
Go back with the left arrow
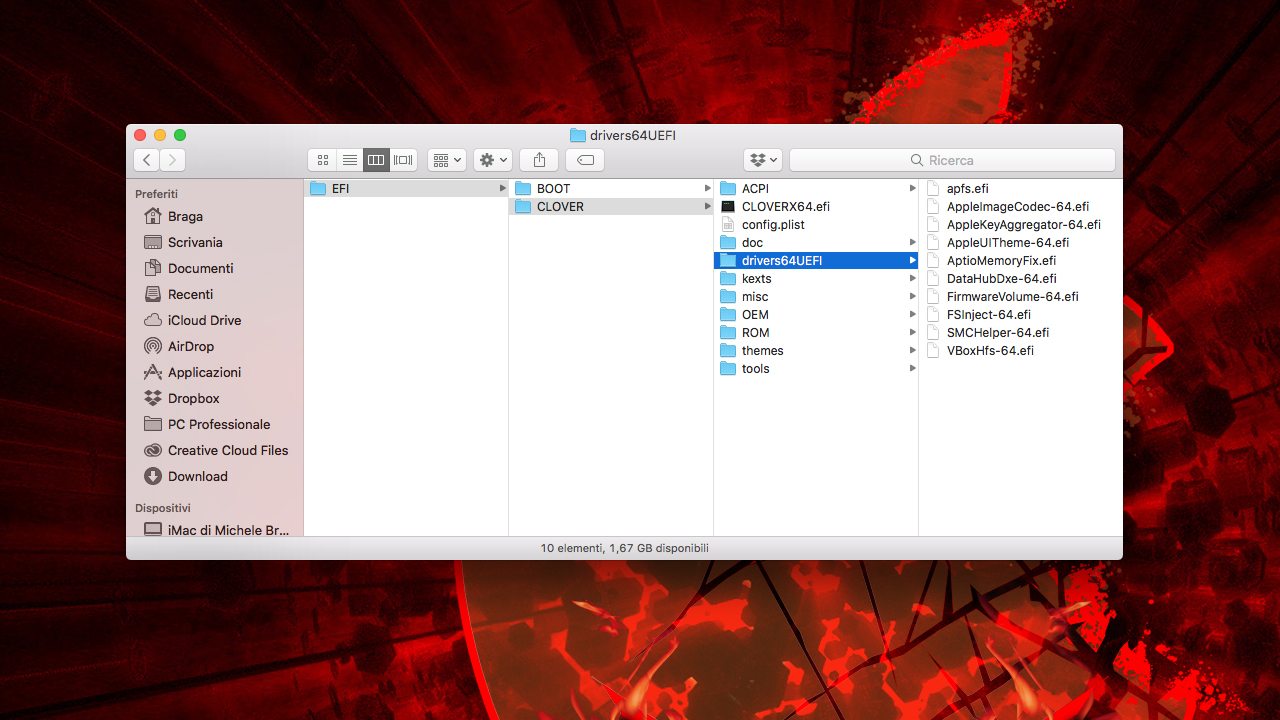tap(147, 160)
